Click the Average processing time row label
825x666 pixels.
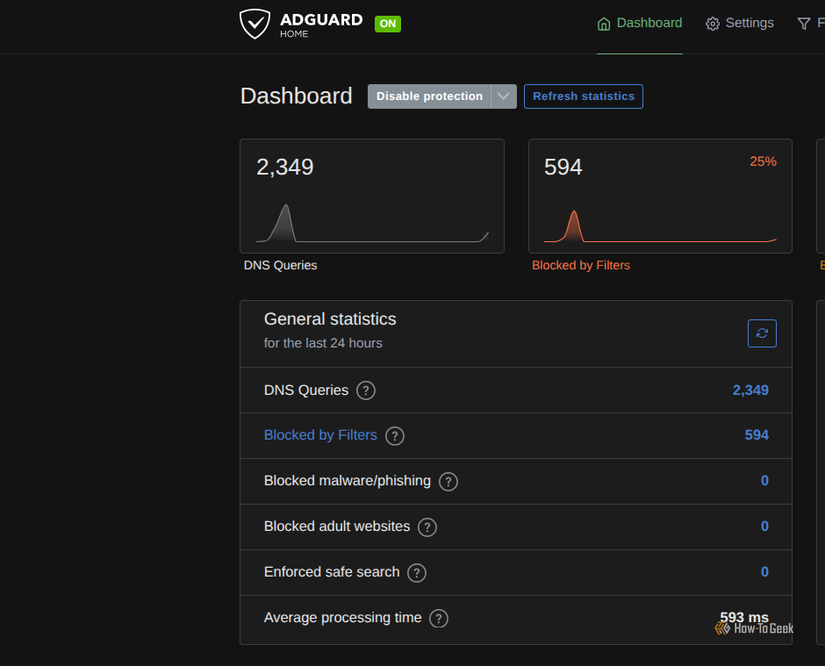click(x=343, y=618)
